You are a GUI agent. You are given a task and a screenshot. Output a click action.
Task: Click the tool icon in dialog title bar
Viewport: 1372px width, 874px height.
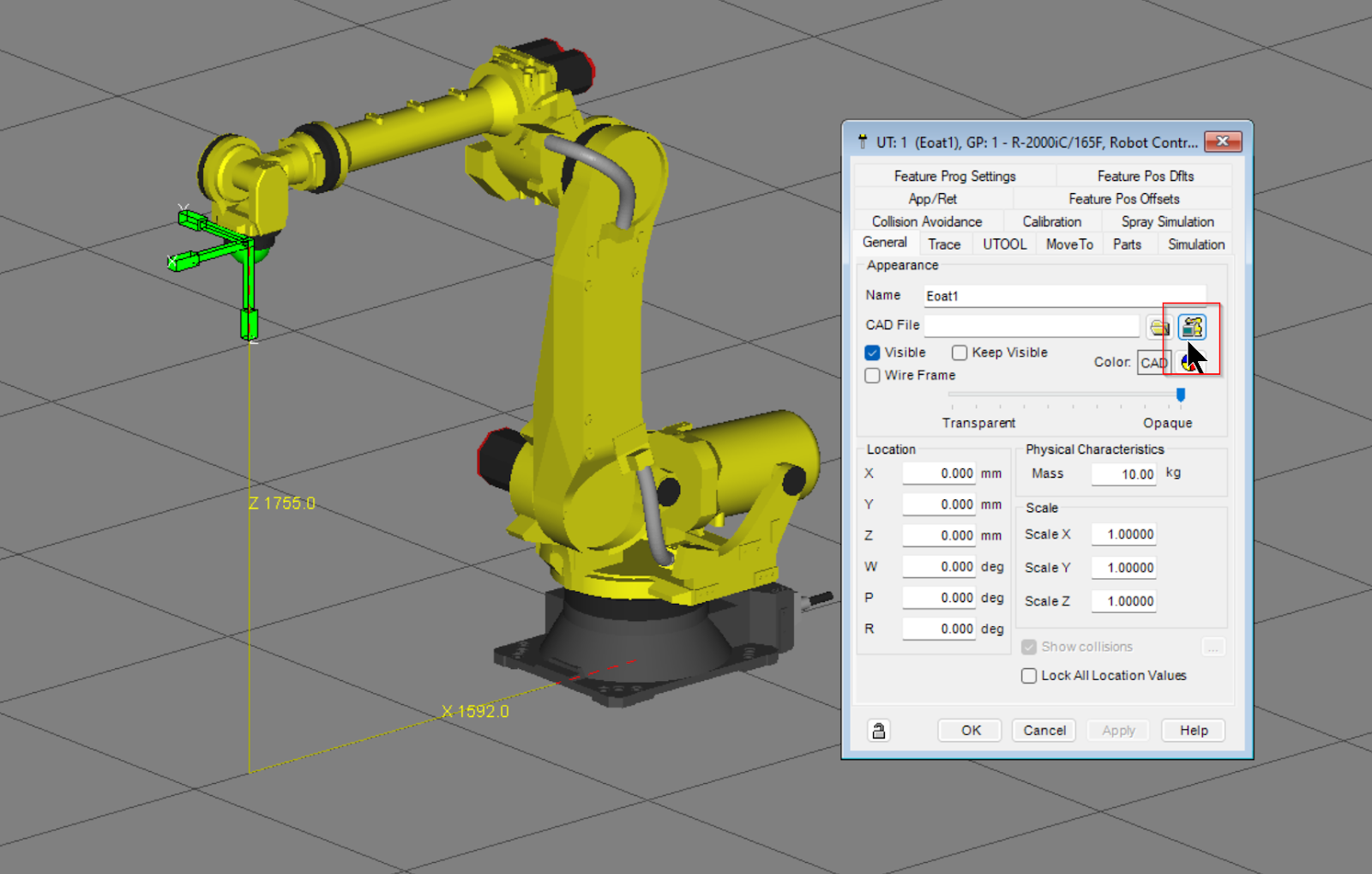[x=862, y=142]
